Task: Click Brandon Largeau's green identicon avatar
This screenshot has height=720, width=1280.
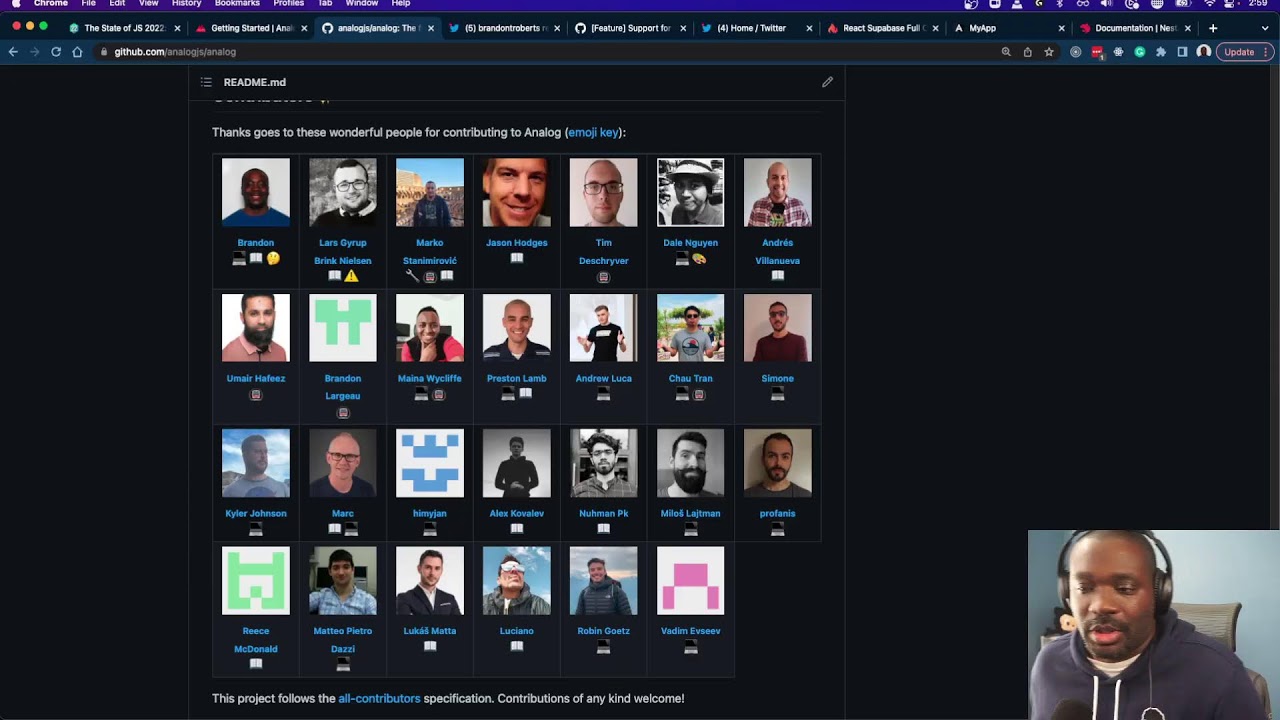Action: pyautogui.click(x=343, y=328)
